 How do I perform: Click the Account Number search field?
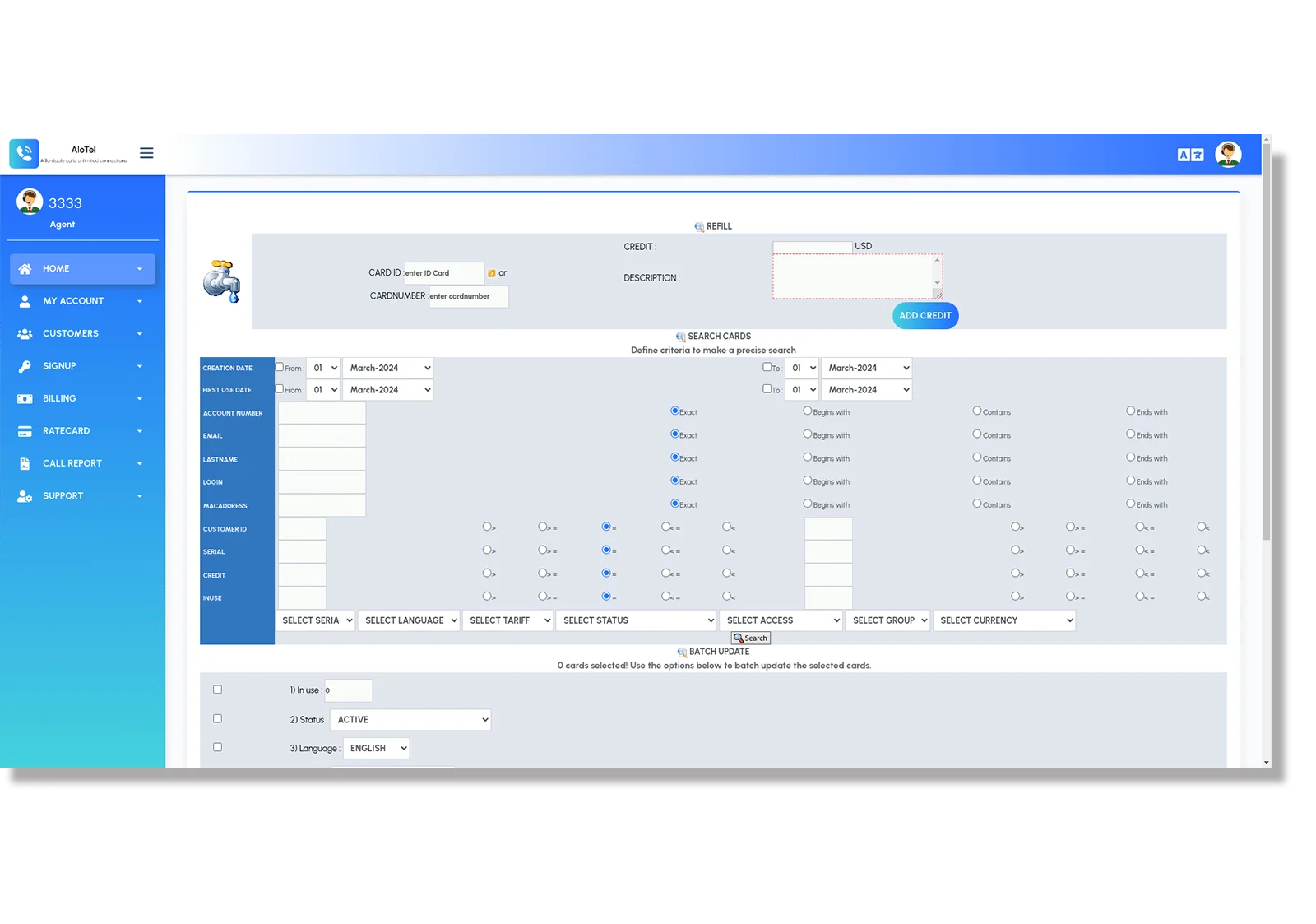coord(322,413)
